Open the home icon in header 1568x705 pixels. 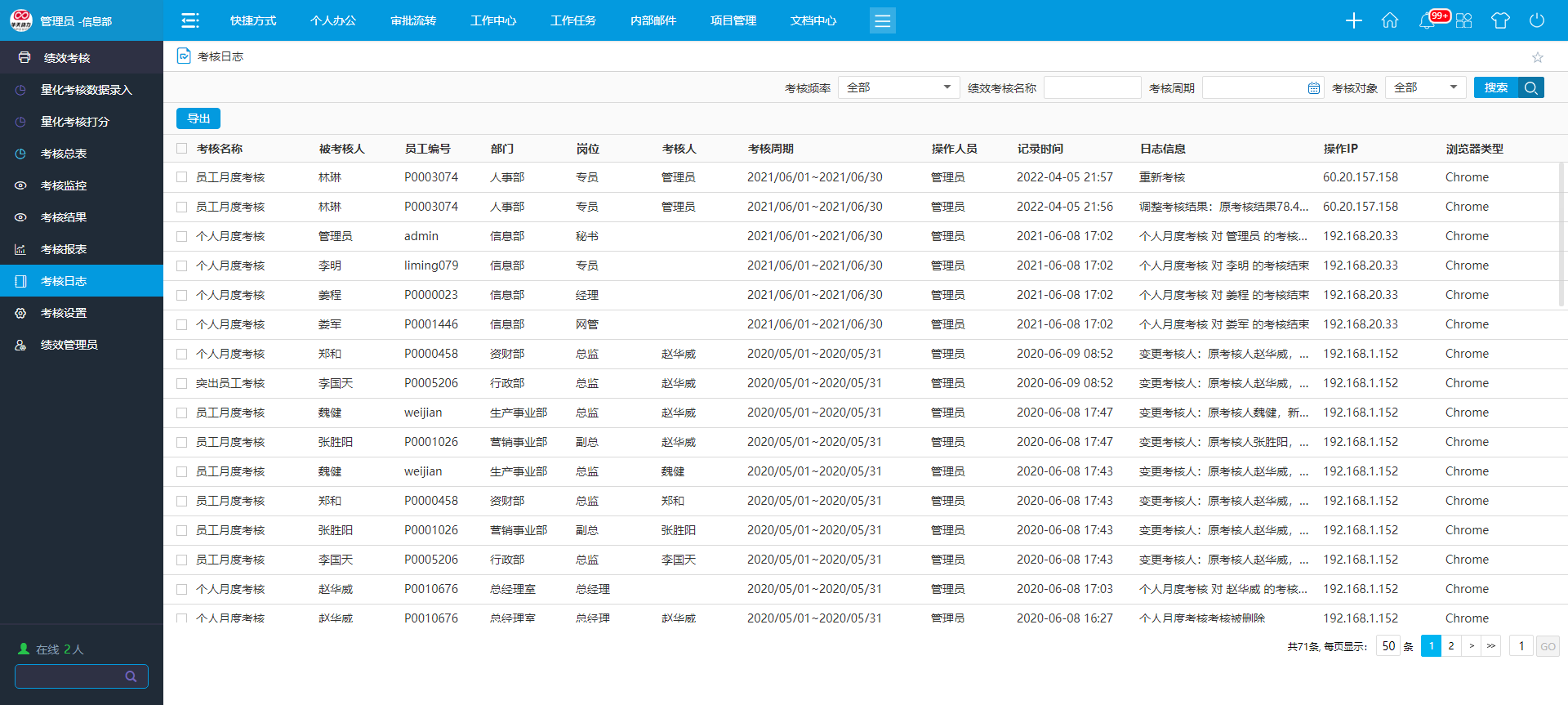pos(1390,20)
